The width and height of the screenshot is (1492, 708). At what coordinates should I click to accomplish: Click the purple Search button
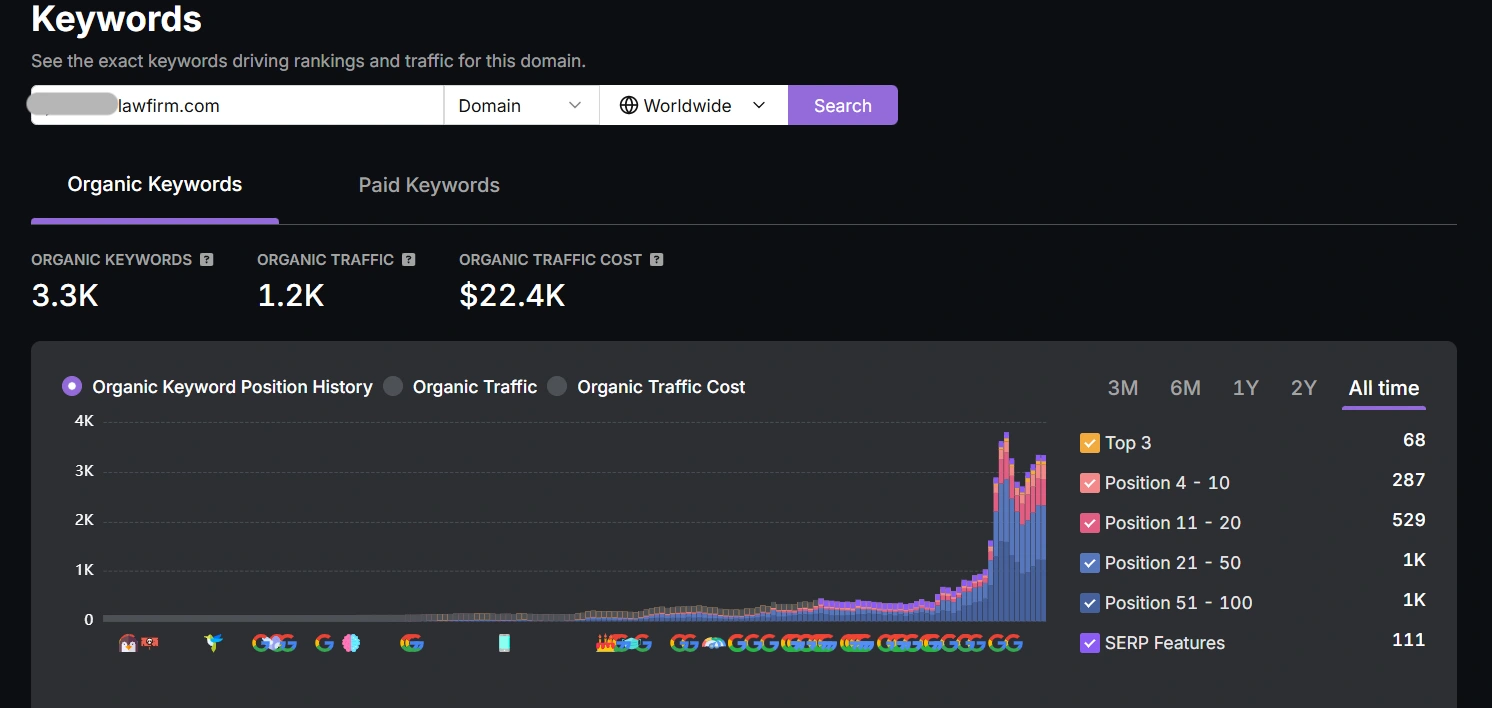pyautogui.click(x=843, y=105)
